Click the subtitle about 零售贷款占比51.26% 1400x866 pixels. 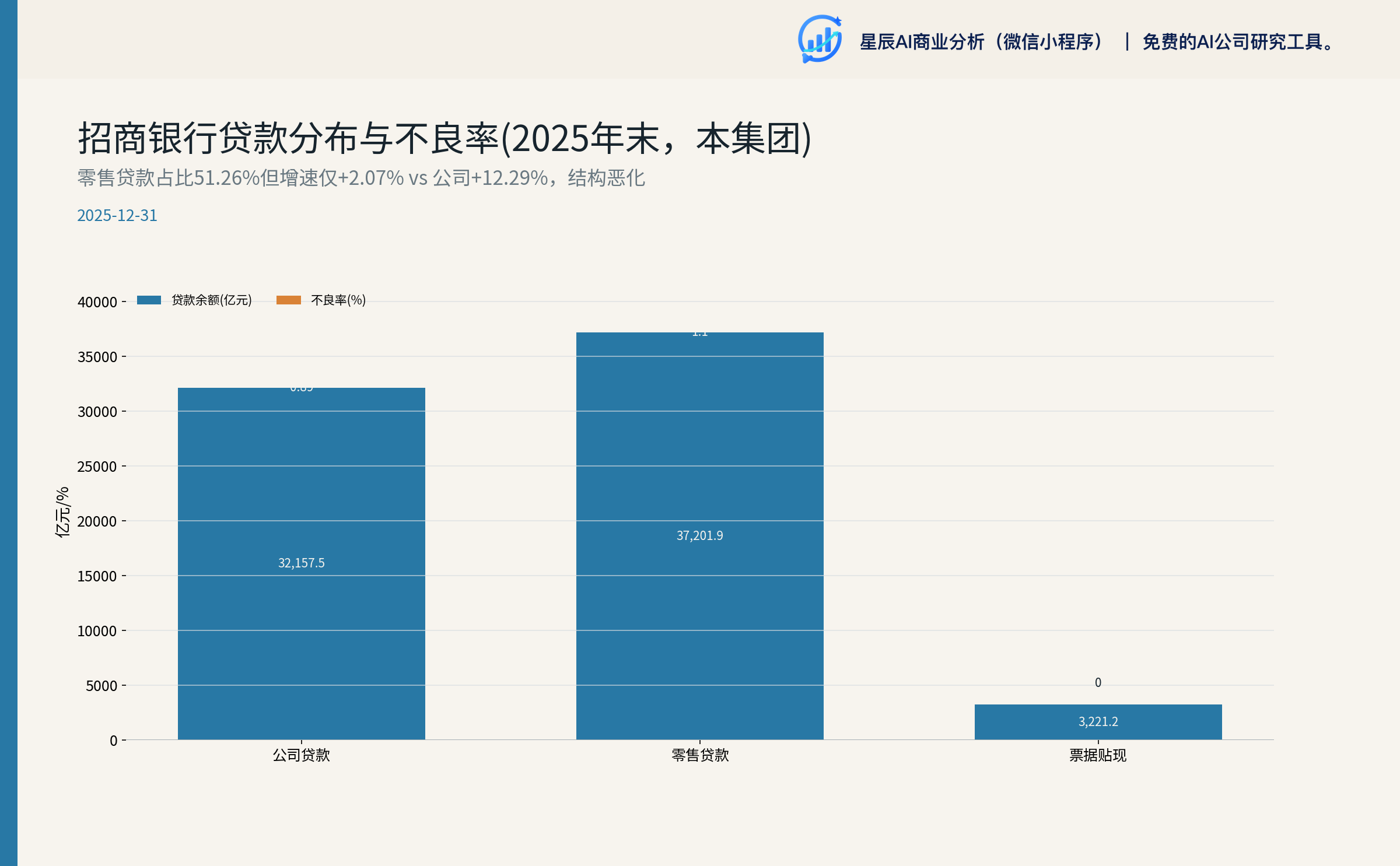coord(361,178)
